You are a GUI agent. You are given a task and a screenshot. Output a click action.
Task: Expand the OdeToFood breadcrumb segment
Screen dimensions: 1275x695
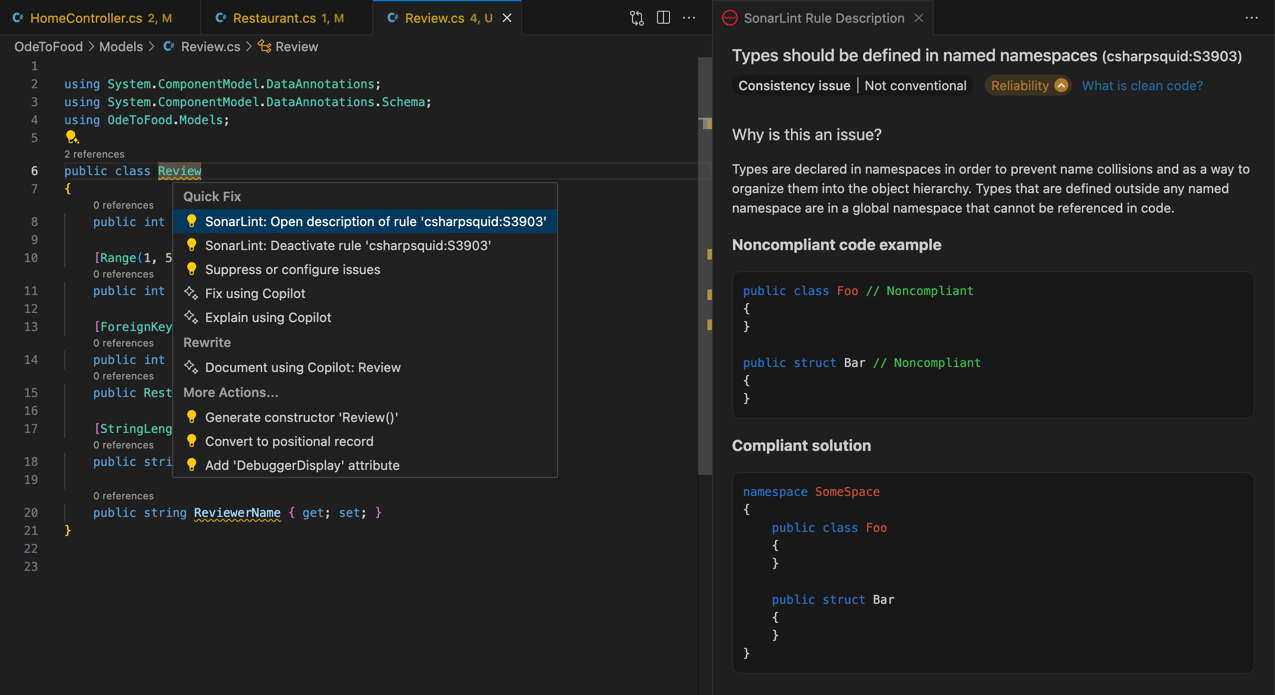(x=49, y=47)
